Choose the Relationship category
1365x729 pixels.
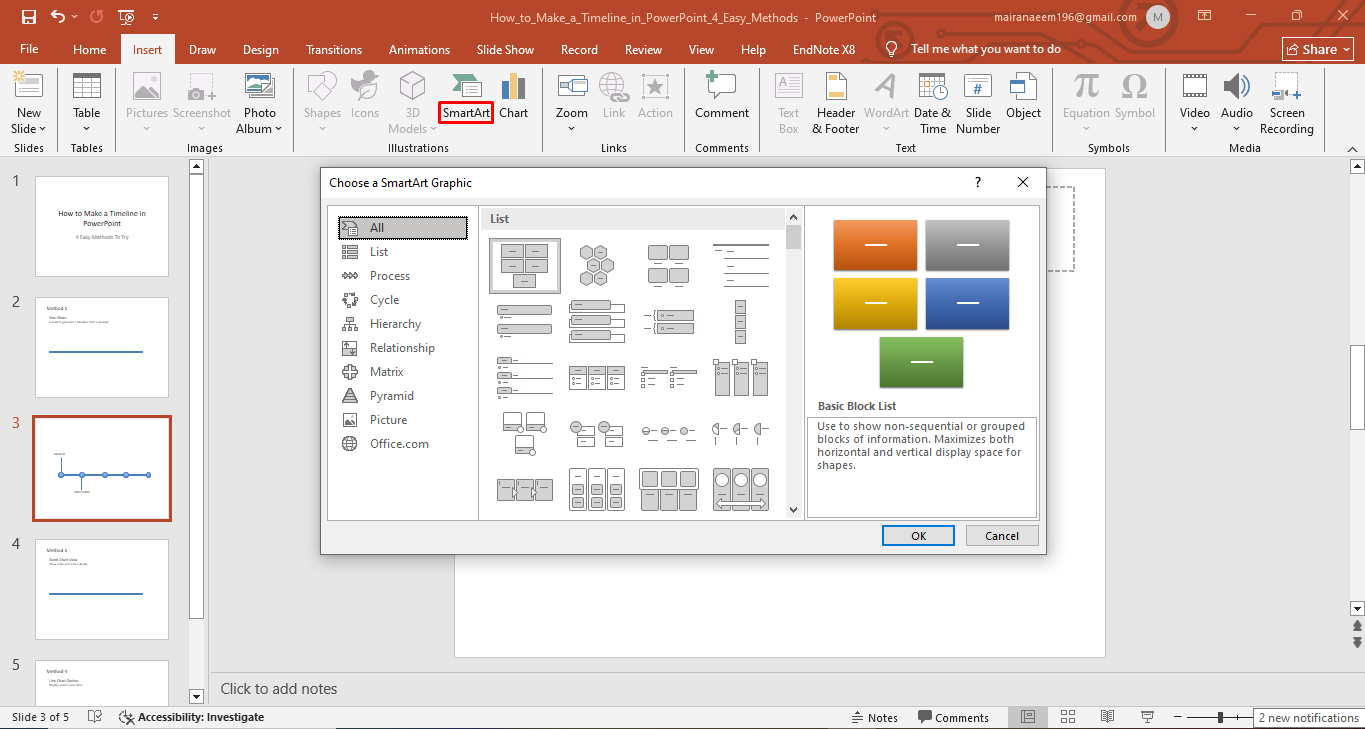pyautogui.click(x=402, y=348)
